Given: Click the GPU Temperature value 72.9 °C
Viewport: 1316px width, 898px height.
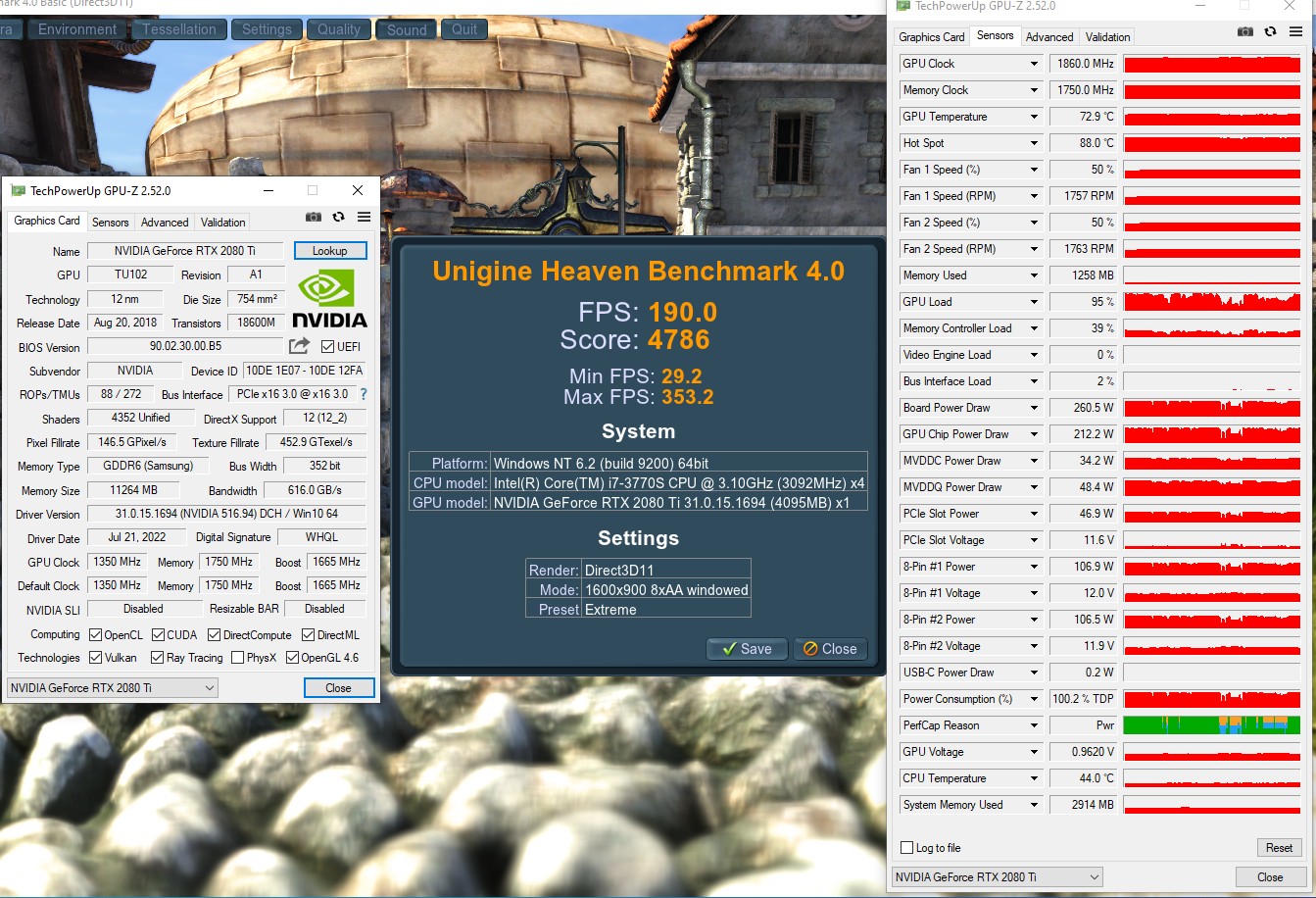Looking at the screenshot, I should [x=1084, y=117].
